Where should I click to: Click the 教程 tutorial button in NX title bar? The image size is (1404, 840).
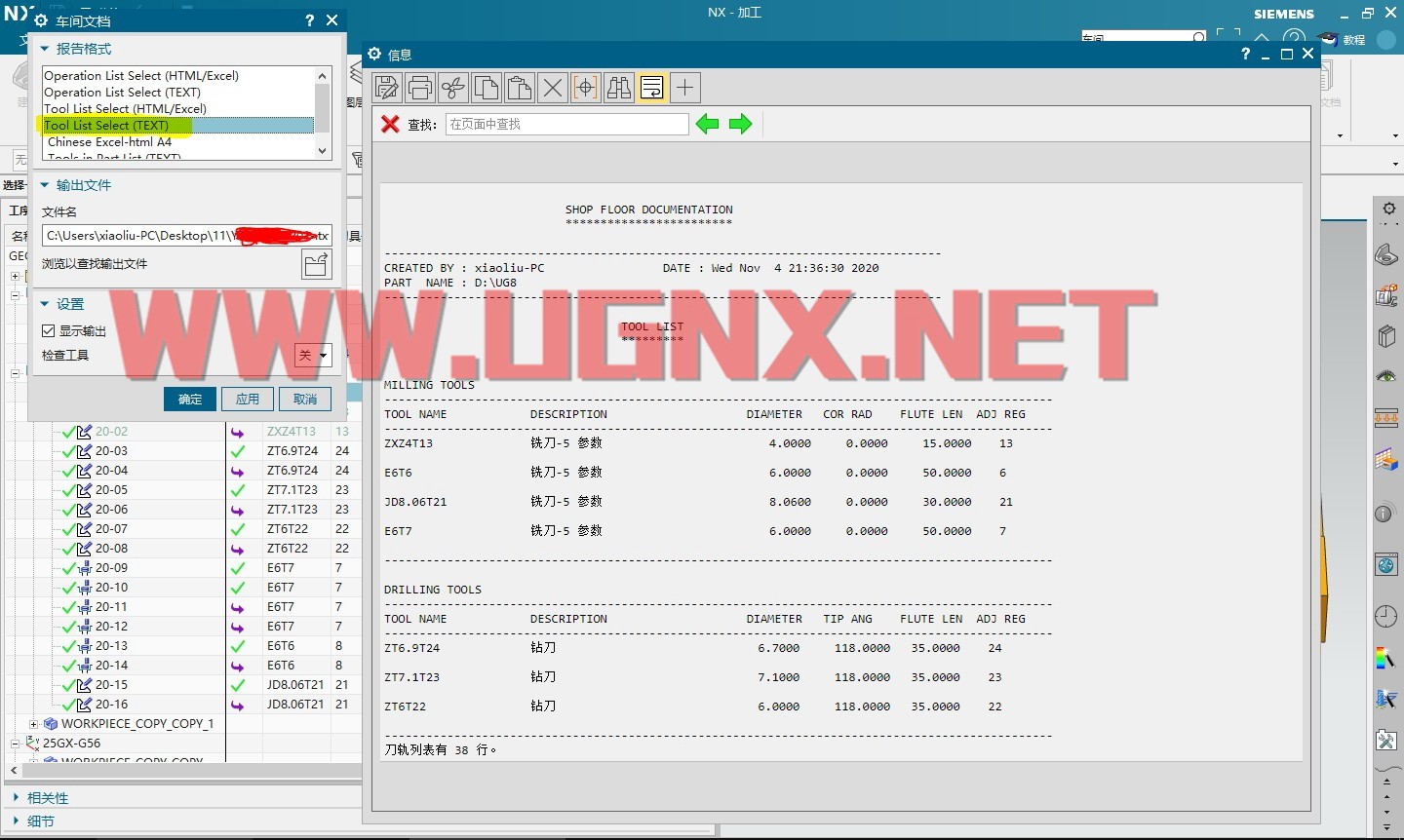tap(1343, 40)
